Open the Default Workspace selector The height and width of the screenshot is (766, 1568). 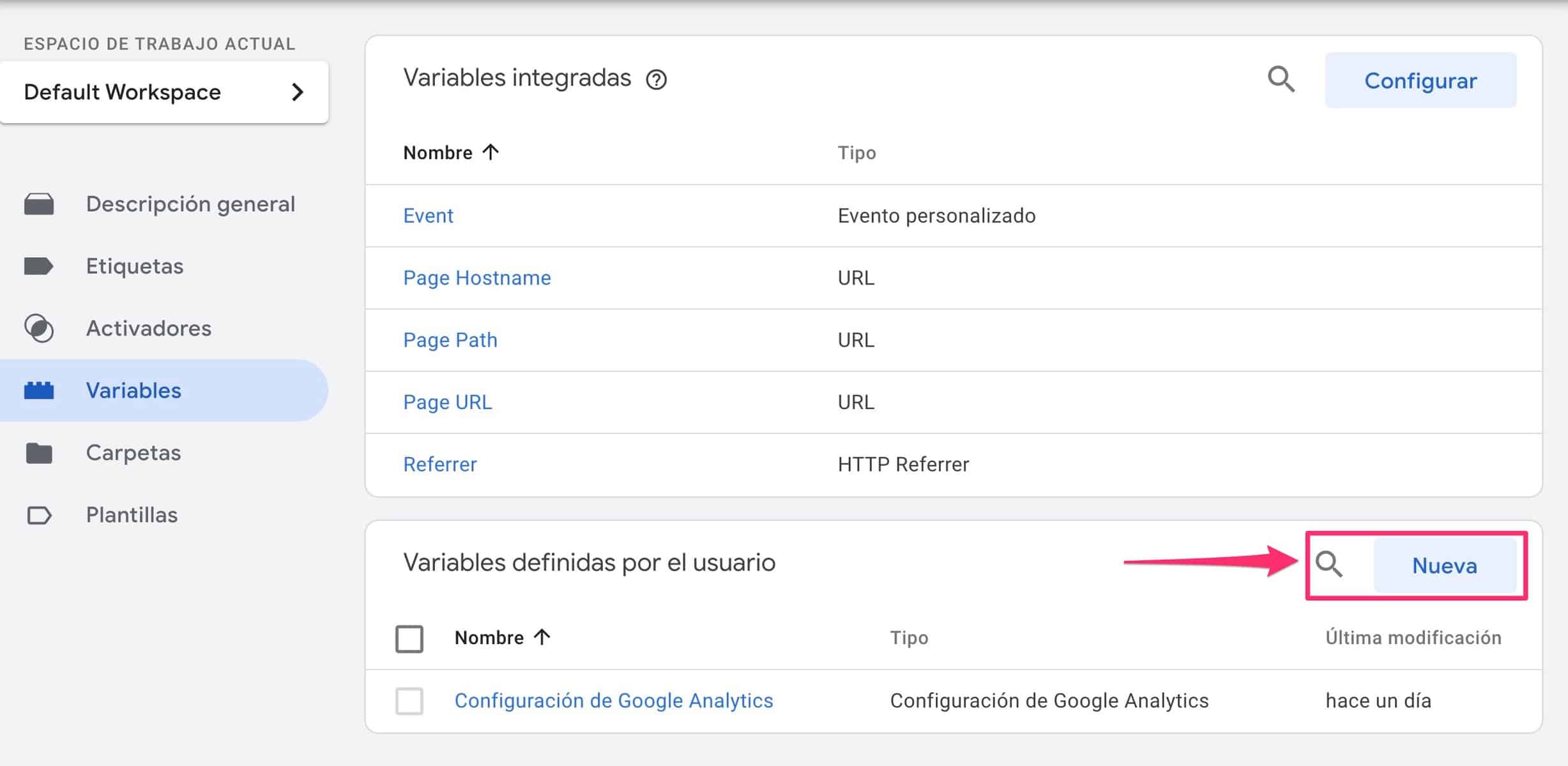(x=164, y=92)
